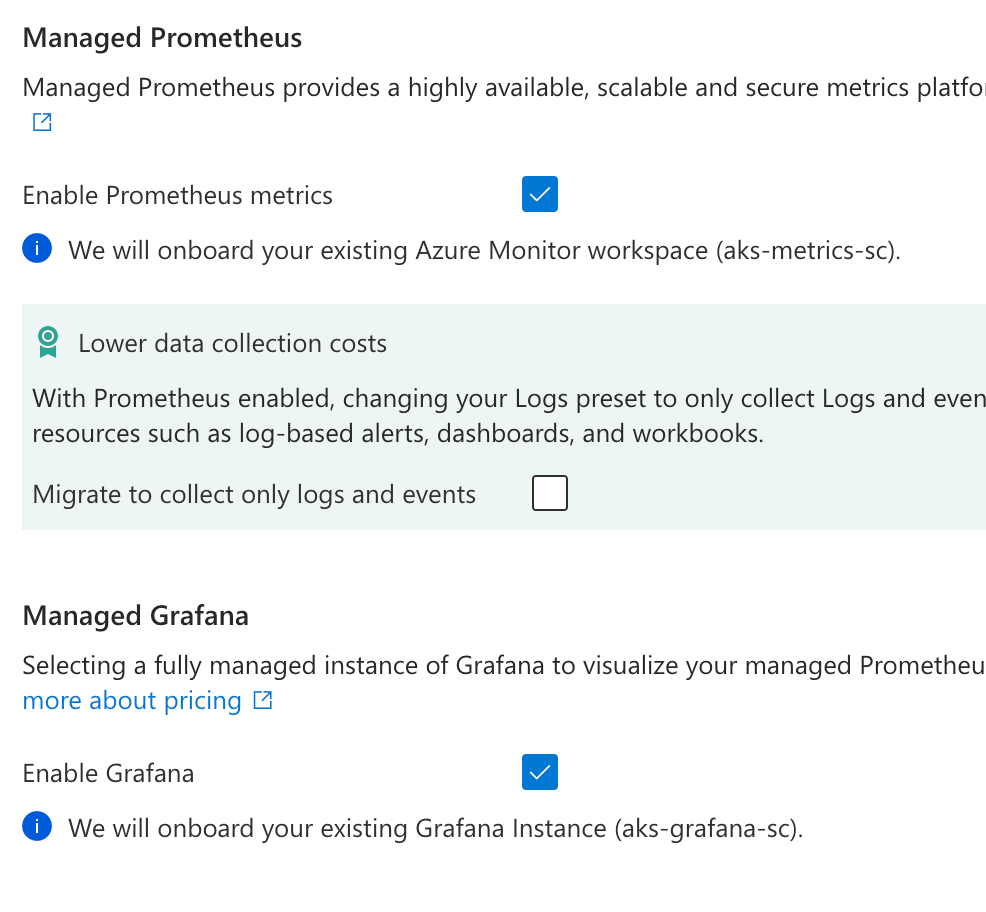This screenshot has height=912, width=986.
Task: Uncheck the Enable Prometheus metrics checkbox
Action: [x=539, y=194]
